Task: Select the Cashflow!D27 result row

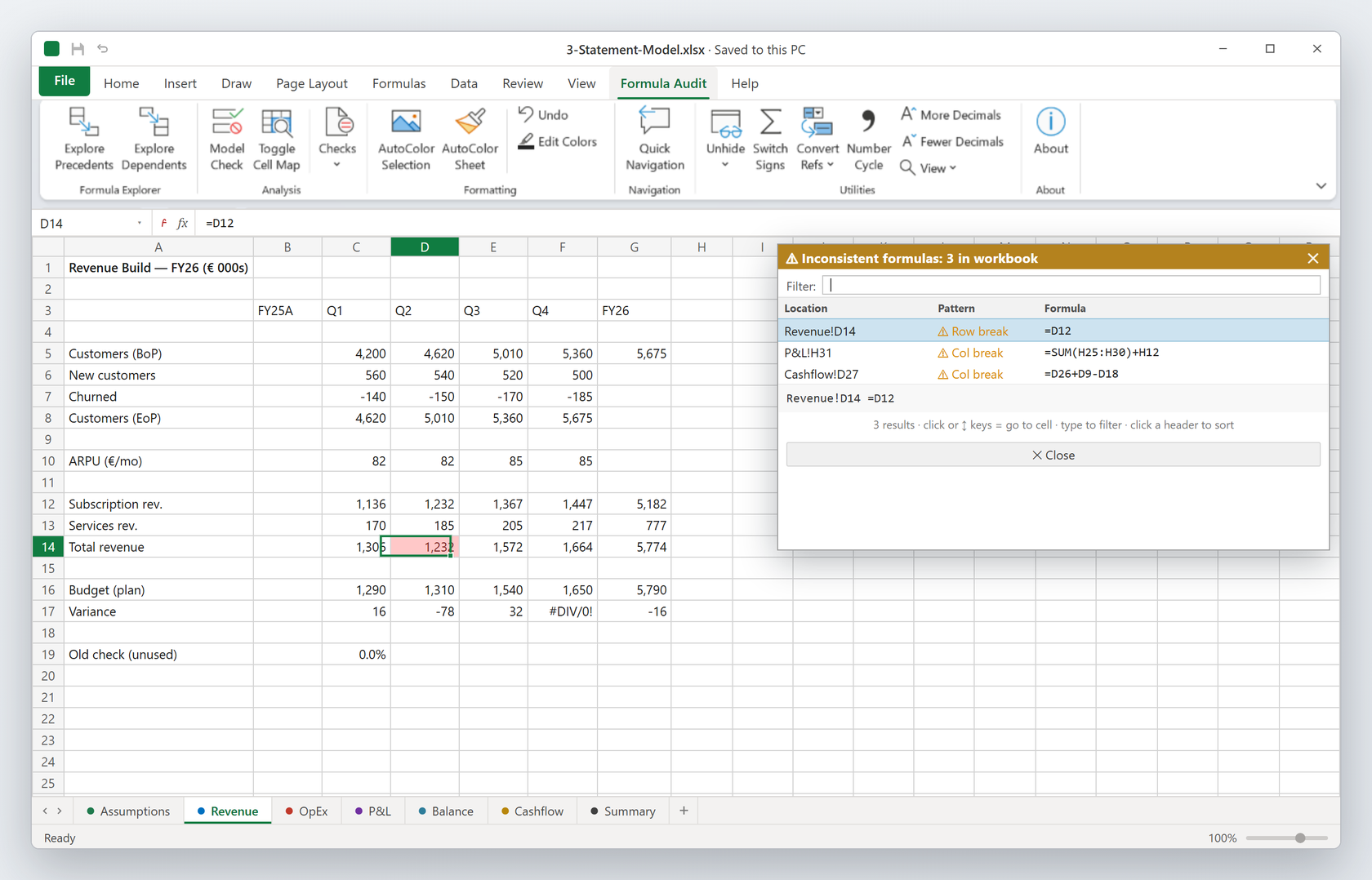Action: click(1053, 374)
